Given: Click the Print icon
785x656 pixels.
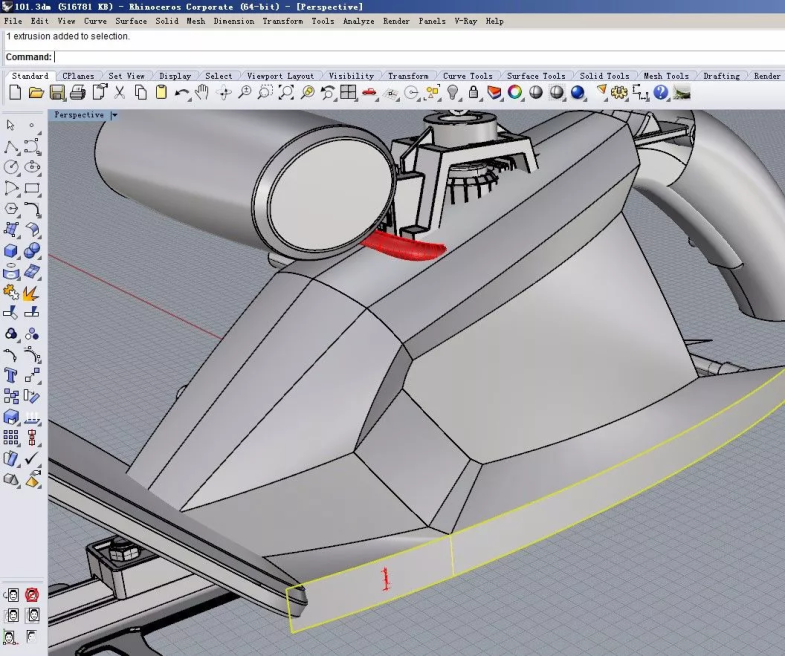Looking at the screenshot, I should pos(78,92).
